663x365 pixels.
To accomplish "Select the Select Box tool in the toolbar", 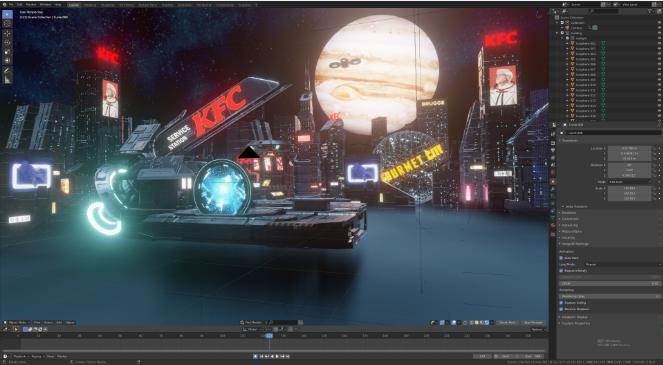I will click(x=7, y=14).
